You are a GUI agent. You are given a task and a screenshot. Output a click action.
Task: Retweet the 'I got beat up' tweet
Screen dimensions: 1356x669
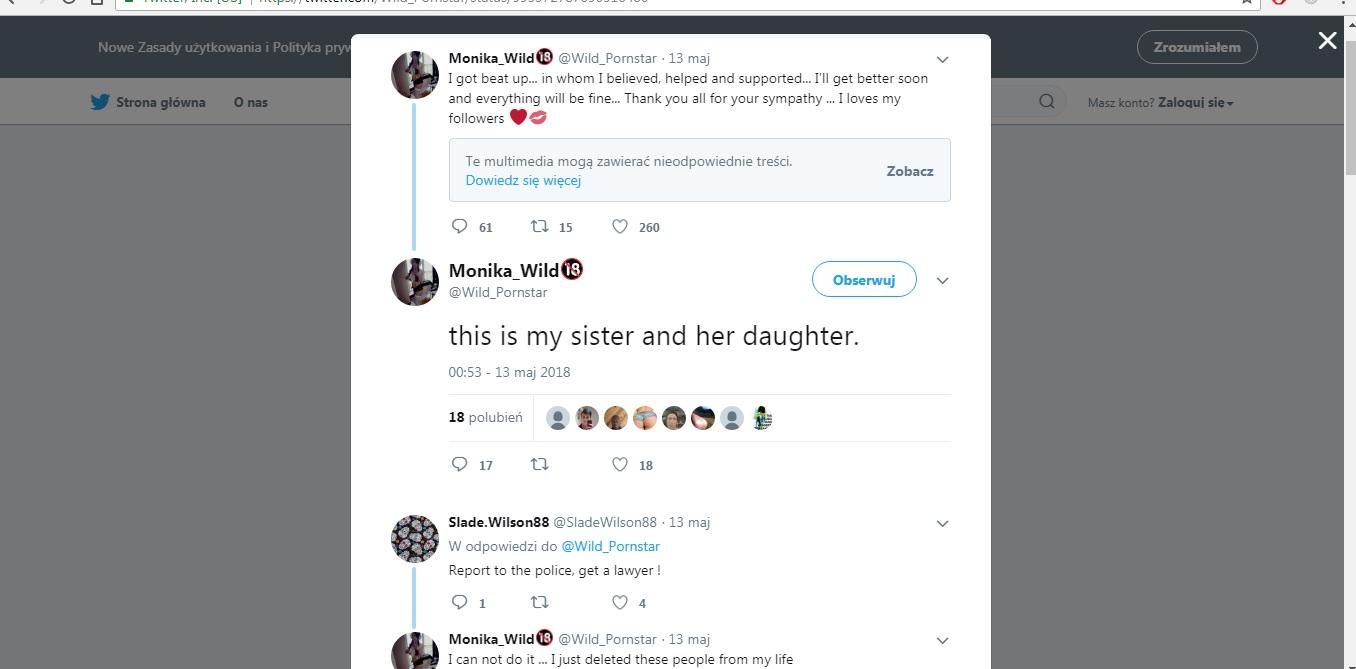click(539, 226)
